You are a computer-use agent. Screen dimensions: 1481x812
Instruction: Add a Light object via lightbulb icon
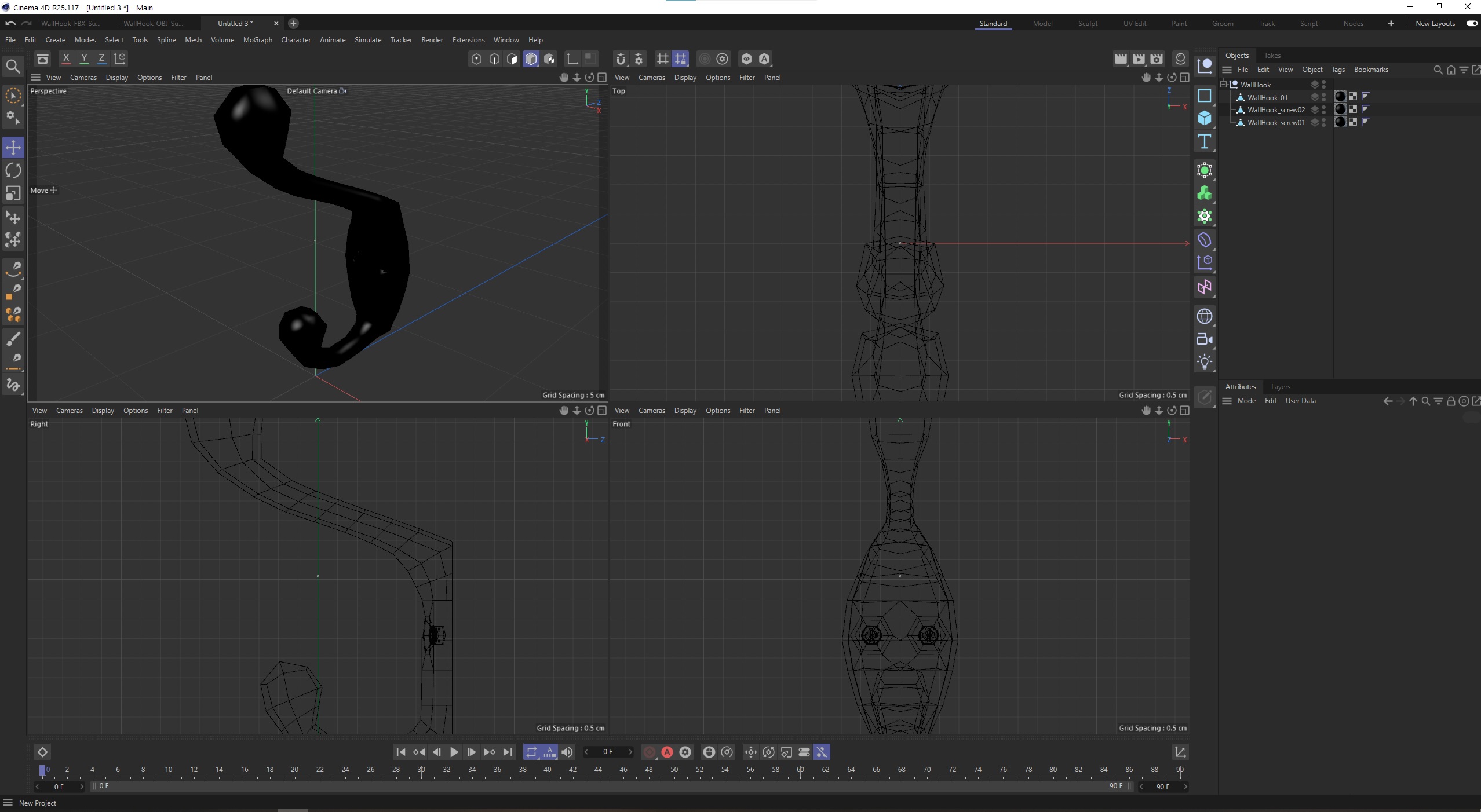tap(1205, 362)
